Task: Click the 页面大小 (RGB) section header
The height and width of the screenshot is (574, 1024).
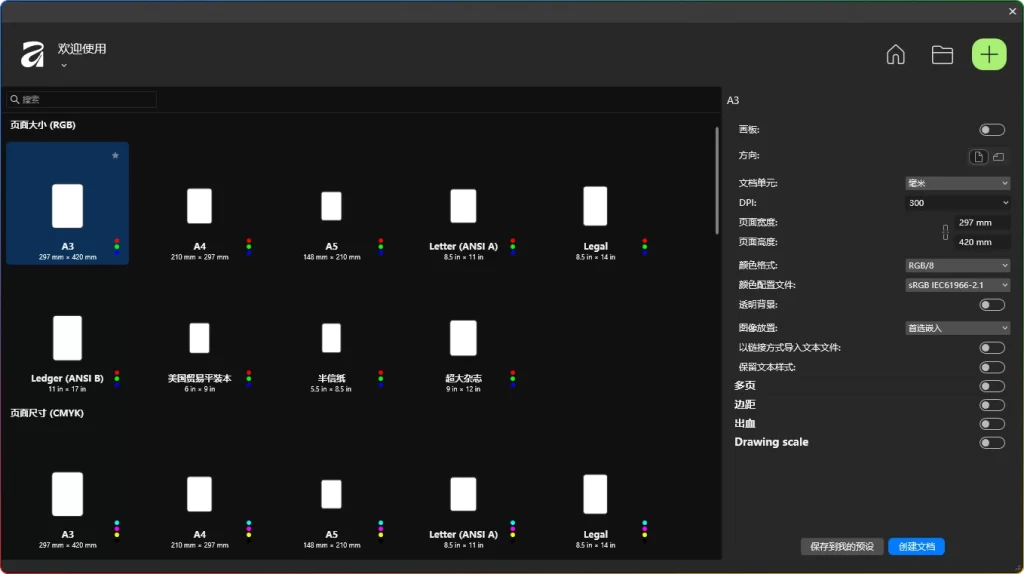Action: [x=43, y=125]
